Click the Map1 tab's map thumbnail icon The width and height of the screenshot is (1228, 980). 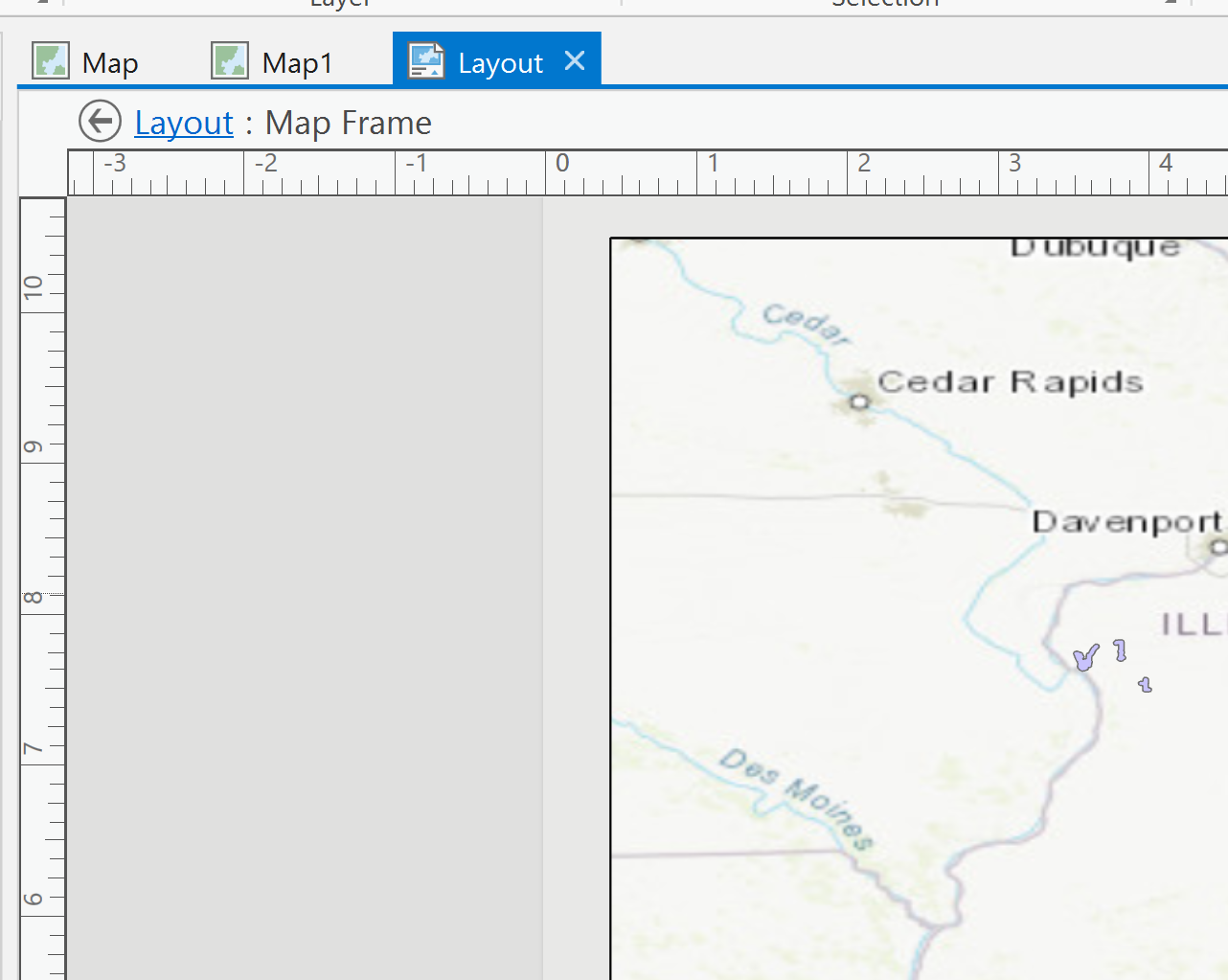229,59
